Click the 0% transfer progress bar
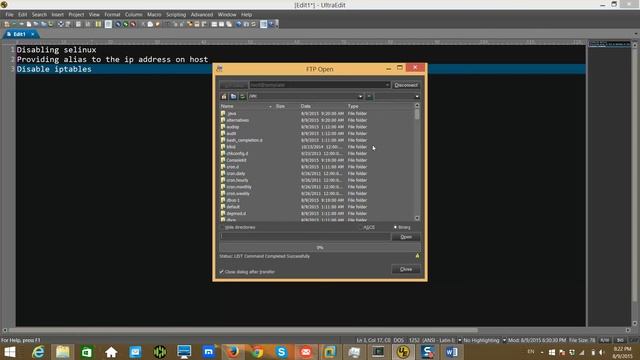The width and height of the screenshot is (640, 360). [320, 247]
